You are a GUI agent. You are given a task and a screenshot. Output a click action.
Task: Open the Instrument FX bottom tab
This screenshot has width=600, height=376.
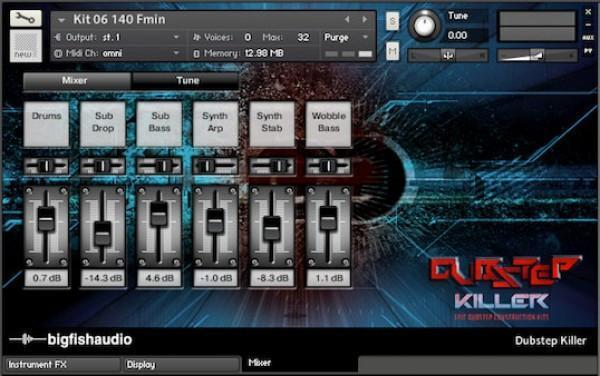[62, 365]
